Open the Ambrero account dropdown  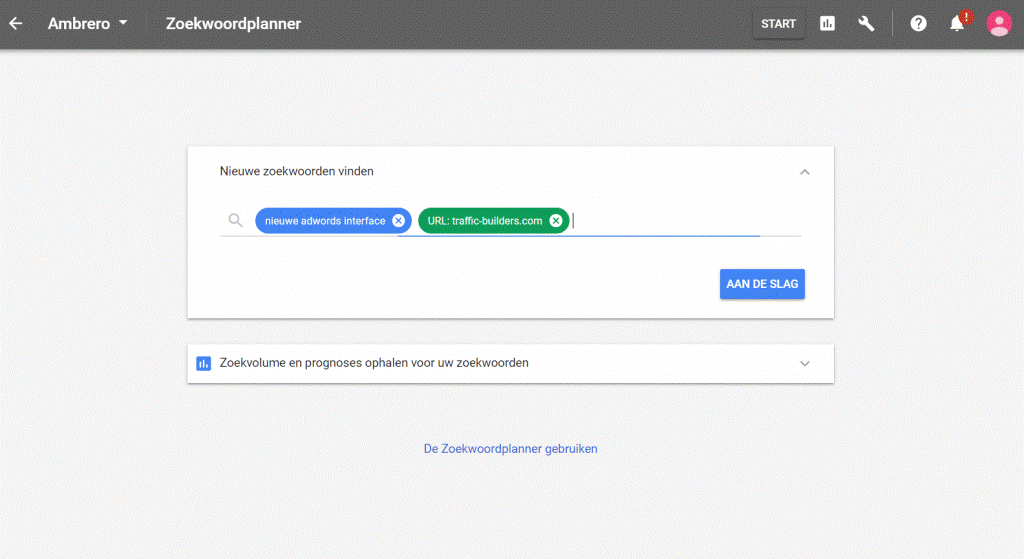pyautogui.click(x=88, y=23)
